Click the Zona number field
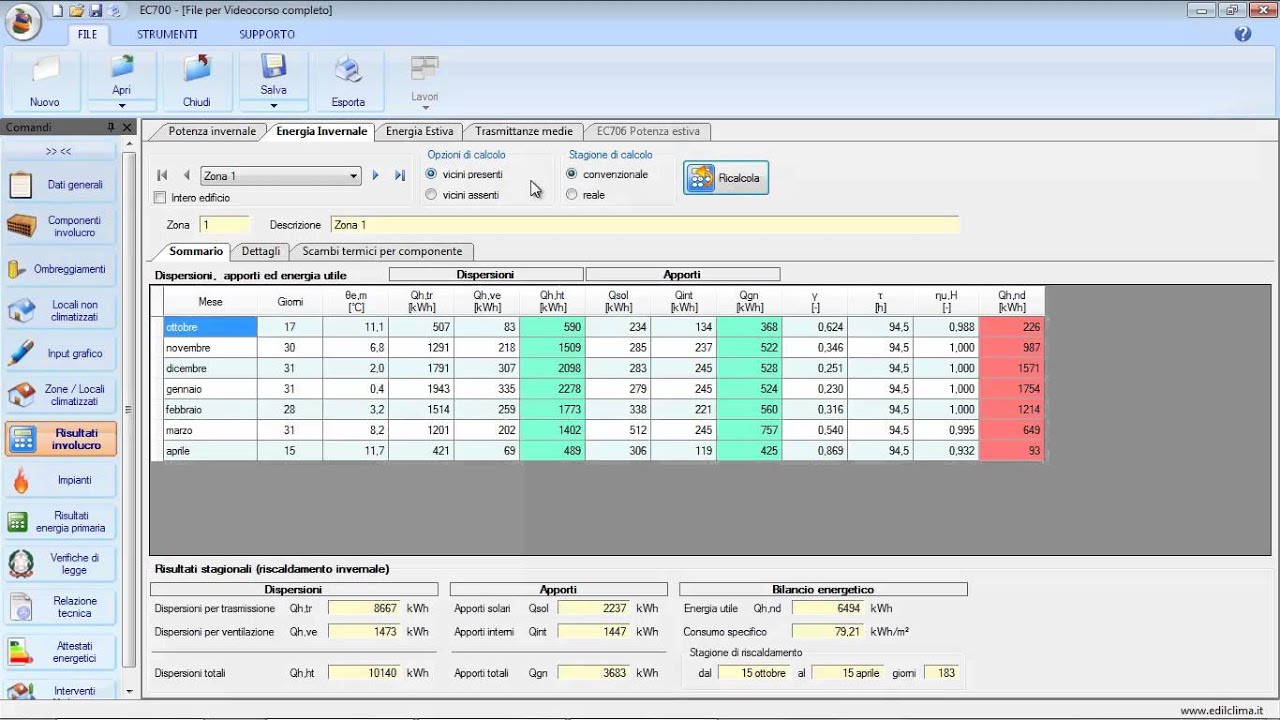This screenshot has height=720, width=1280. [224, 225]
